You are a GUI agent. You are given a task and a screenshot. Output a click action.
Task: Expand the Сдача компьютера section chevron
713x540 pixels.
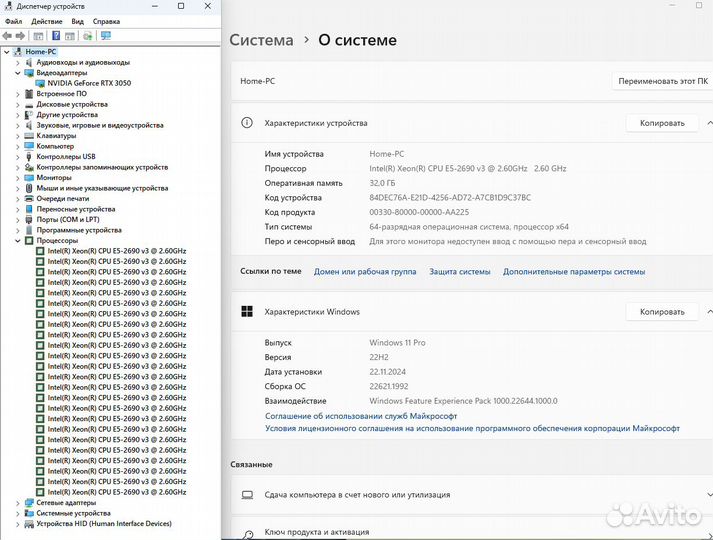(x=709, y=495)
